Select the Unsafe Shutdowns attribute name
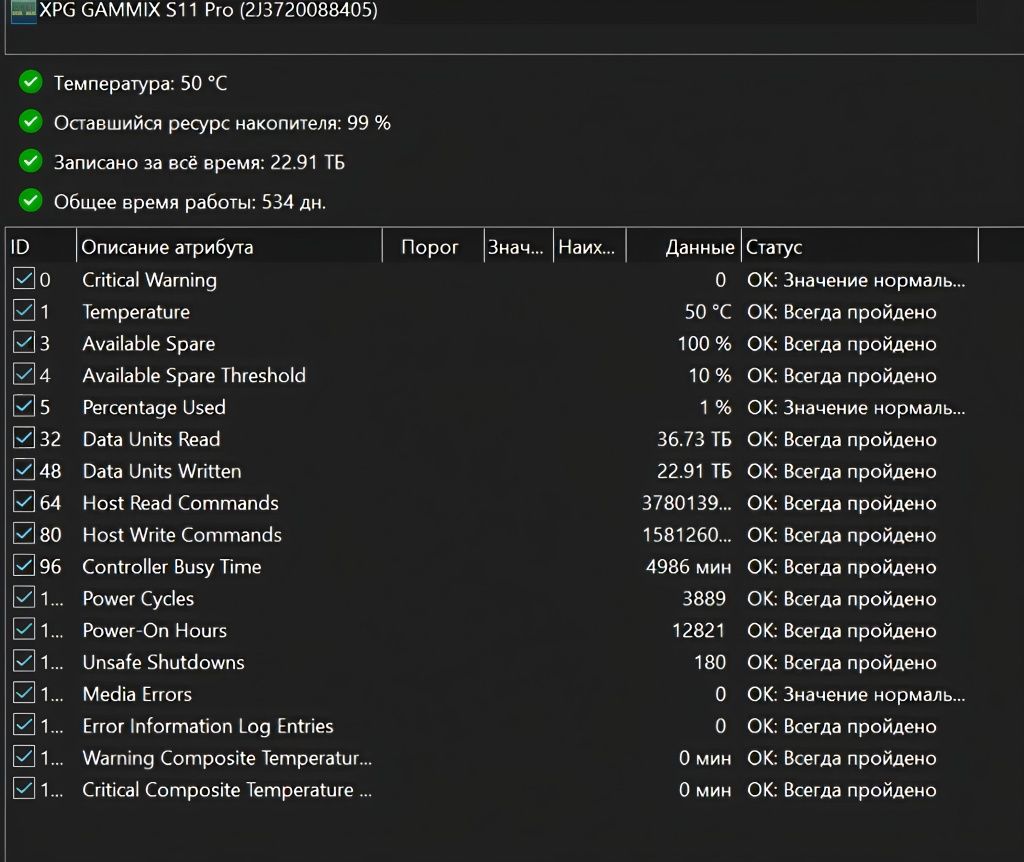The width and height of the screenshot is (1024, 862). 163,662
